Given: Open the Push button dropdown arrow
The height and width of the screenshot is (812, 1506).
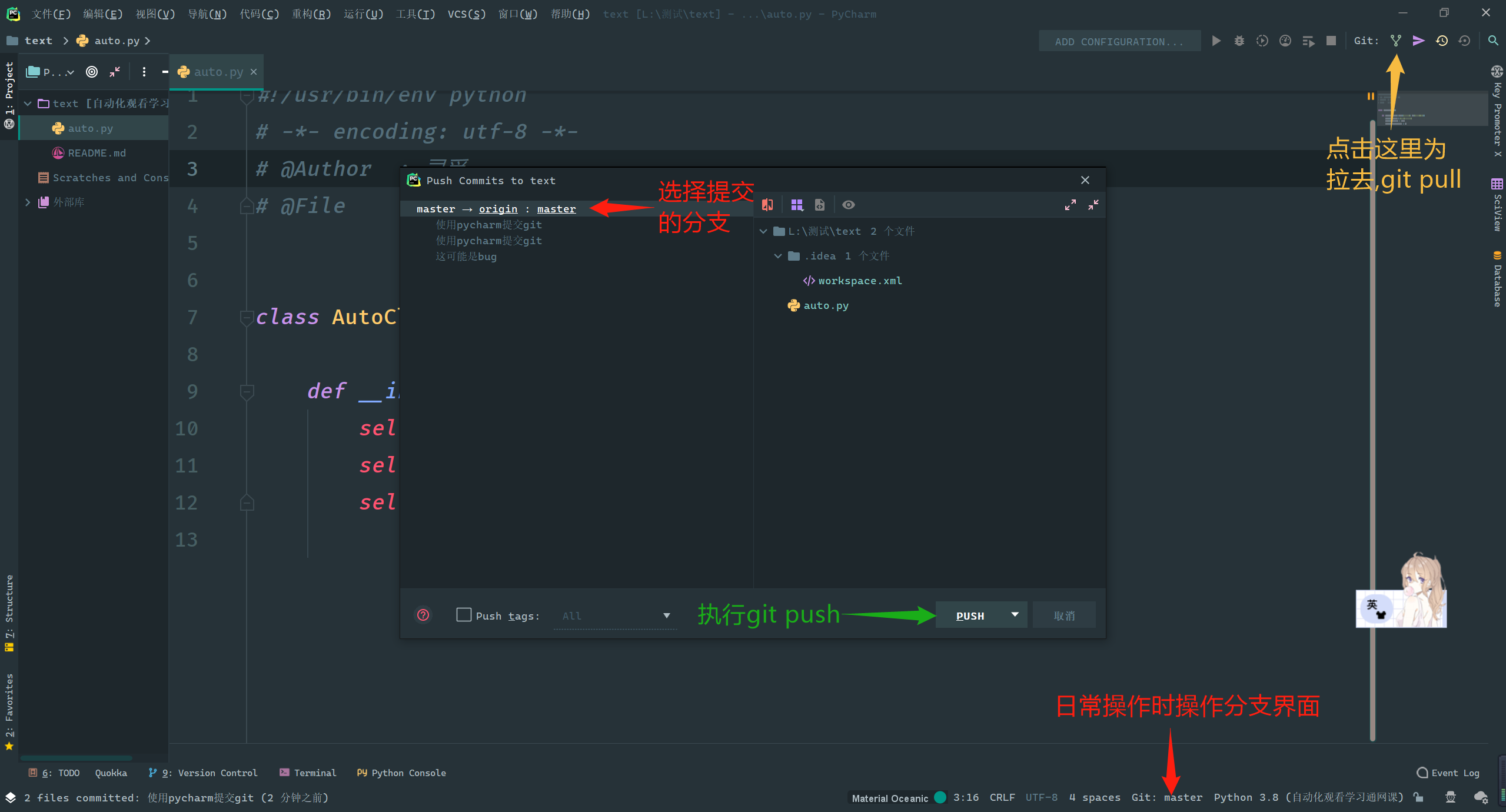Looking at the screenshot, I should [x=1015, y=615].
